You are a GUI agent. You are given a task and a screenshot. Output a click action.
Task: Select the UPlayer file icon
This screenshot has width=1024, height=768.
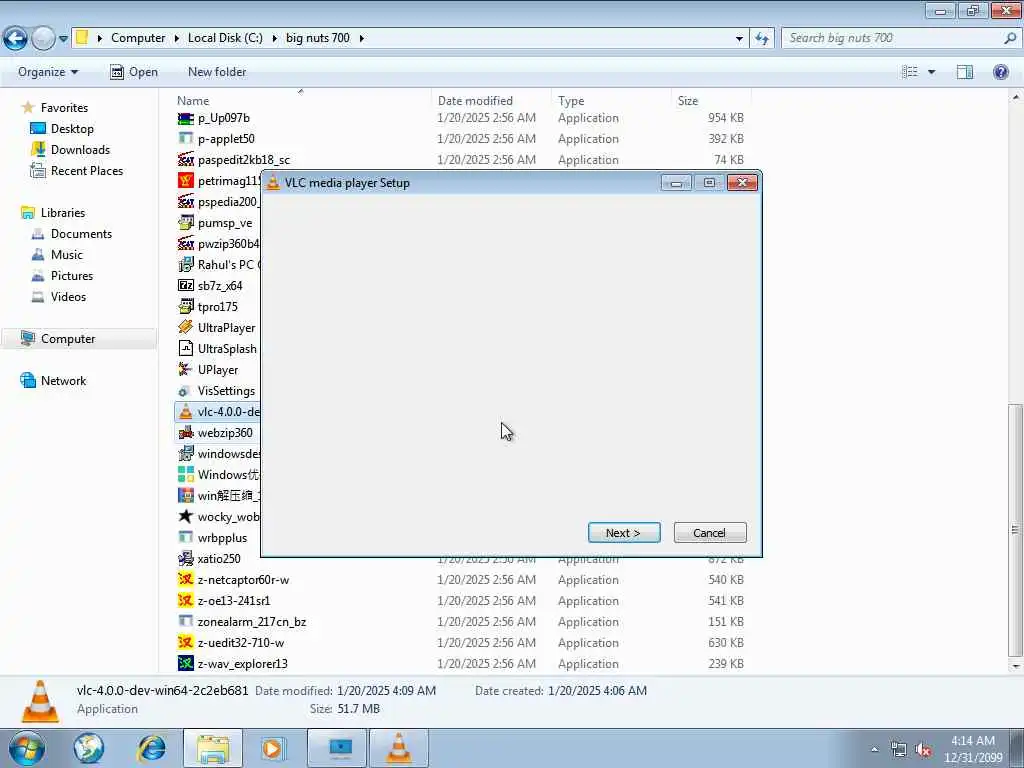click(185, 370)
